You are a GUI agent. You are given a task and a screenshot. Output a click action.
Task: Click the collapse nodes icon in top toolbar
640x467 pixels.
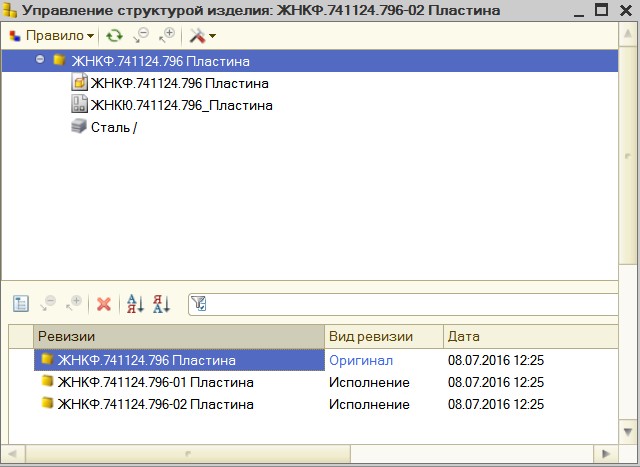pos(141,35)
